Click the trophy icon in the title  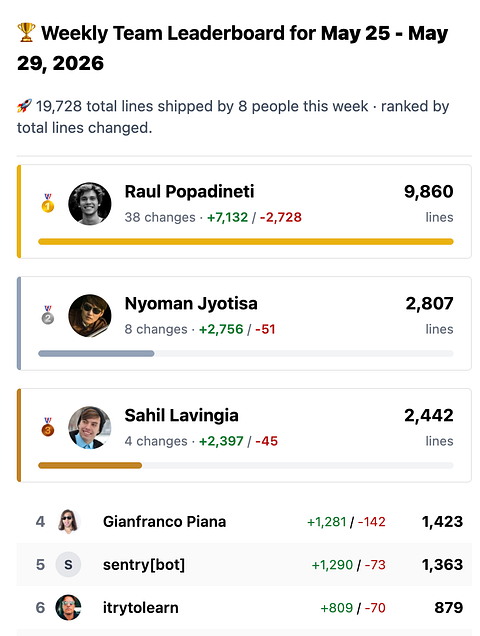point(26,33)
